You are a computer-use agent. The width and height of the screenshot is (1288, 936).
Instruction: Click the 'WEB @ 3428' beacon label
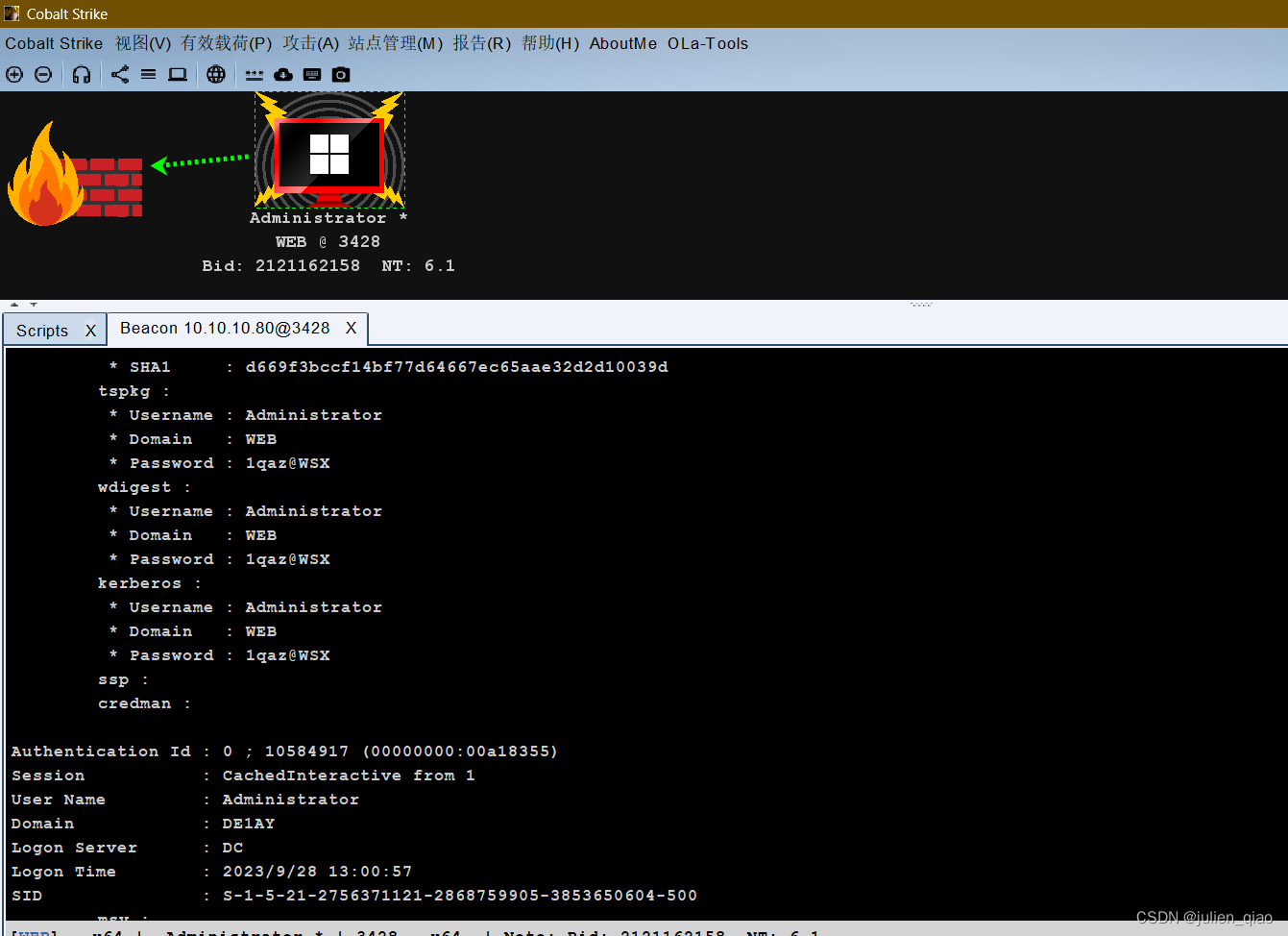[328, 242]
